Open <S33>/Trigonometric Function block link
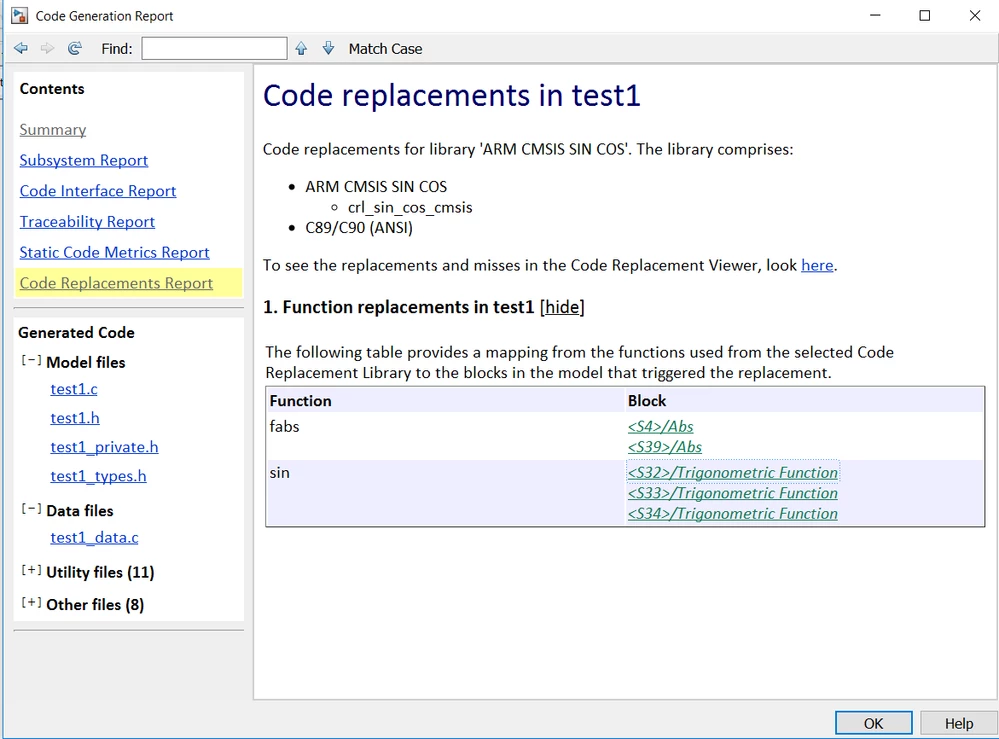Viewport: 999px width, 739px height. pyautogui.click(x=733, y=493)
